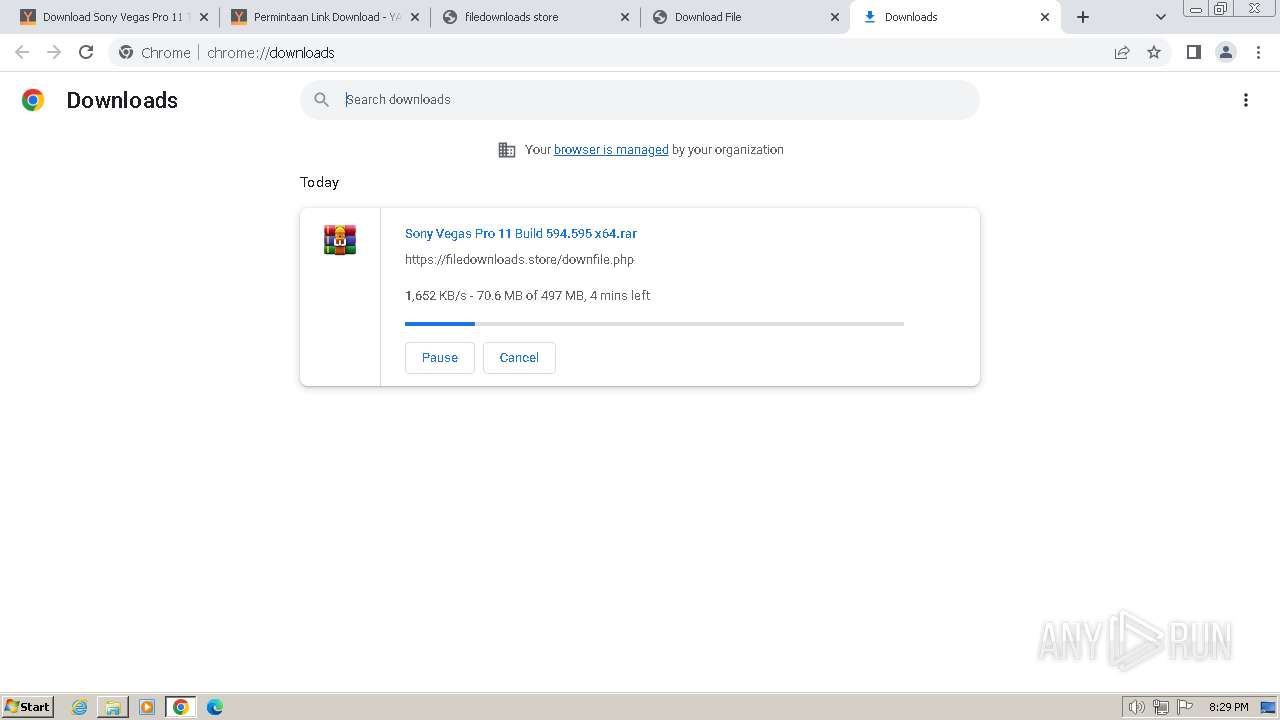This screenshot has height=720, width=1280.
Task: Open a new tab with the plus button
Action: pyautogui.click(x=1083, y=17)
